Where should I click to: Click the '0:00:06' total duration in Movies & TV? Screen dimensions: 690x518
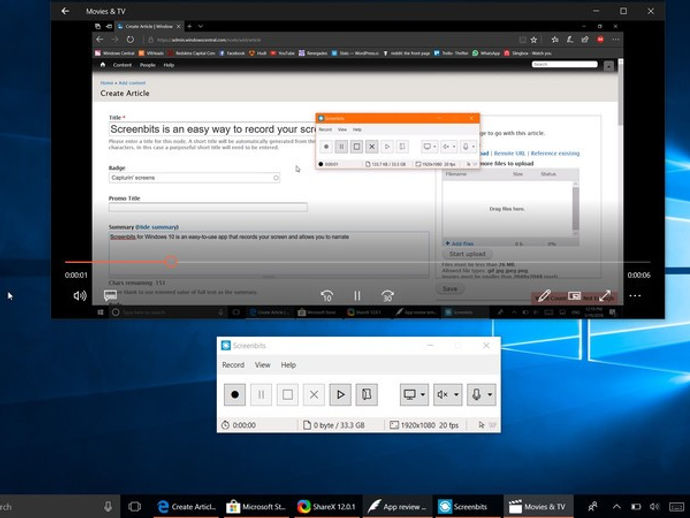(x=639, y=275)
